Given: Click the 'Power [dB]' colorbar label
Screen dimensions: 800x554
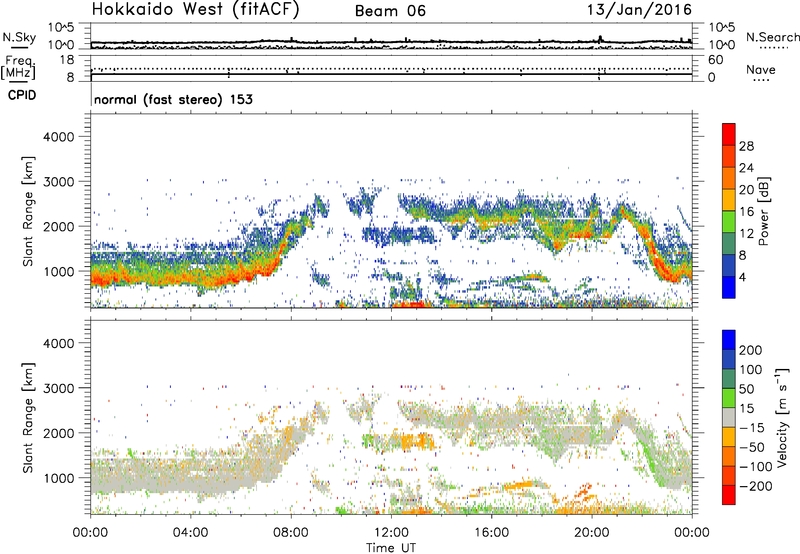Looking at the screenshot, I should pos(764,211).
